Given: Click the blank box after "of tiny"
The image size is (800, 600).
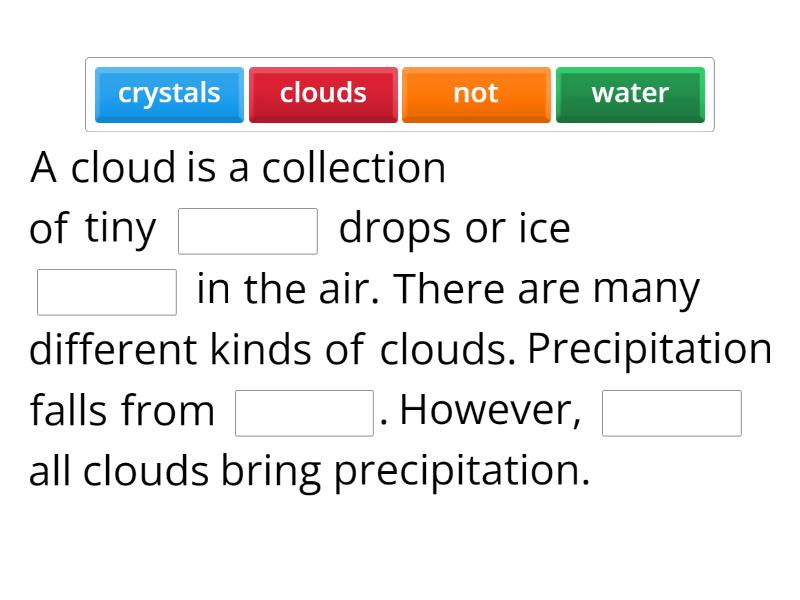Looking at the screenshot, I should point(248,232).
